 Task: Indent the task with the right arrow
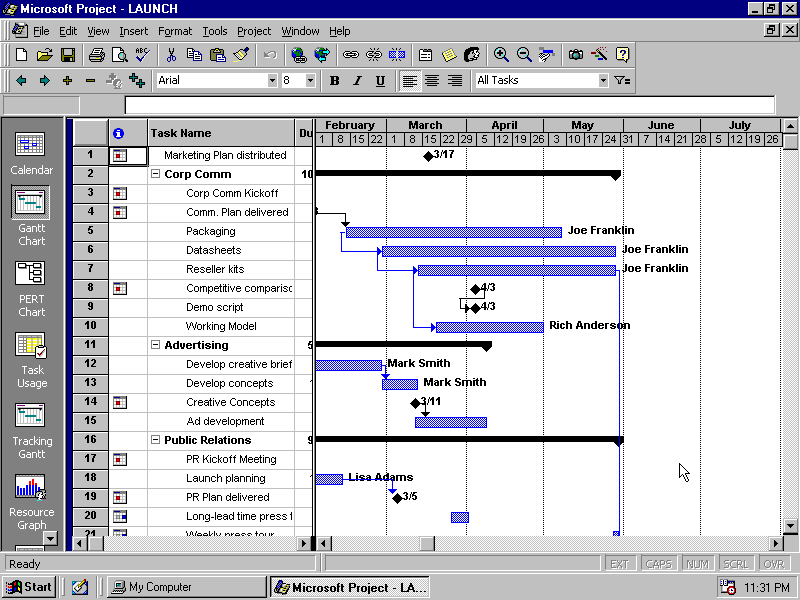pyautogui.click(x=44, y=81)
